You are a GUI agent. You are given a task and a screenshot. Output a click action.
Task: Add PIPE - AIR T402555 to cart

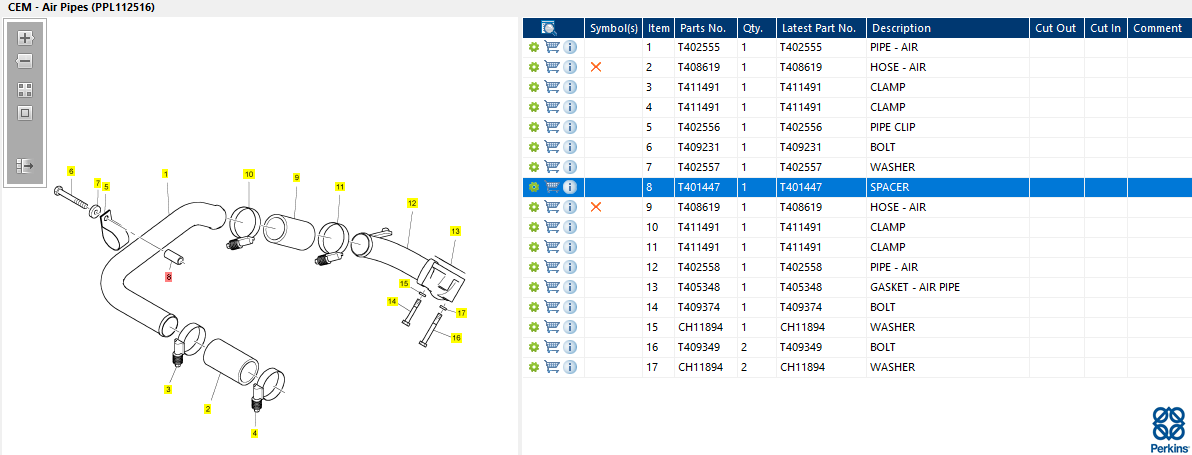(x=553, y=47)
